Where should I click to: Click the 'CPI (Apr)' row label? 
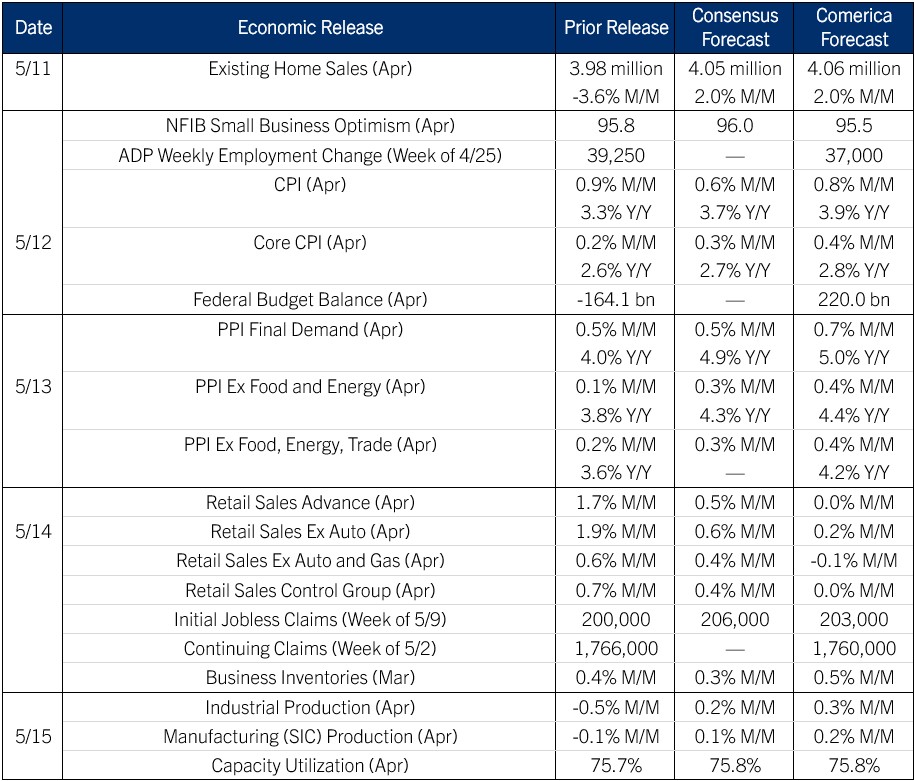(310, 184)
